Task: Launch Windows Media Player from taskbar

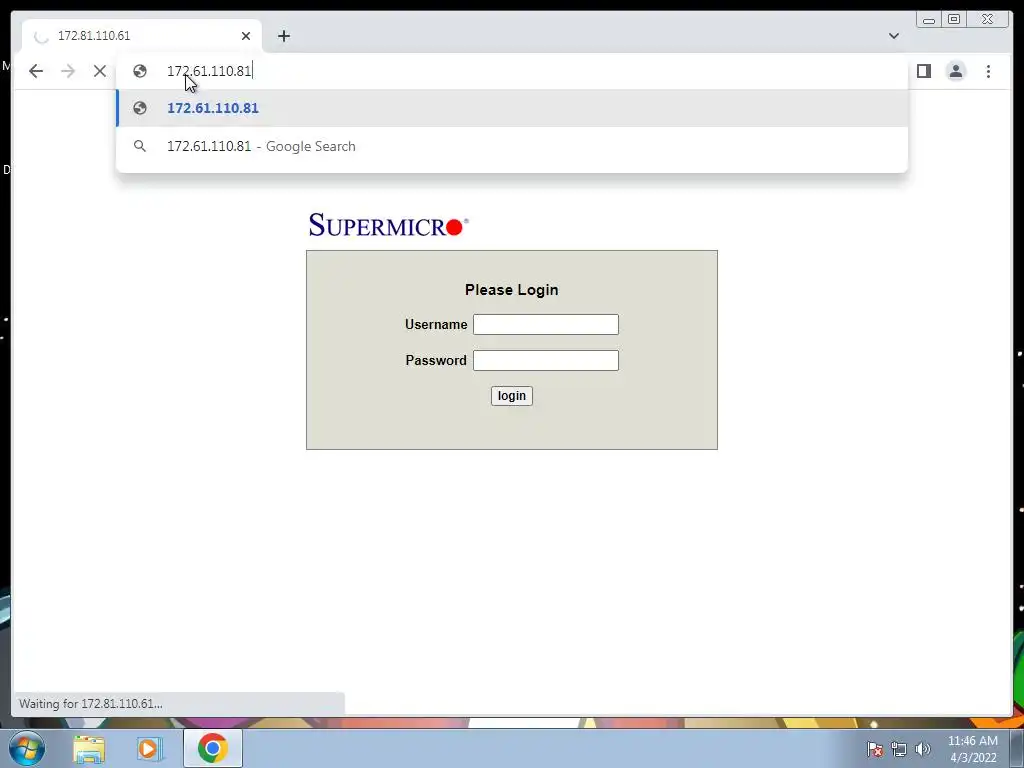Action: 149,748
